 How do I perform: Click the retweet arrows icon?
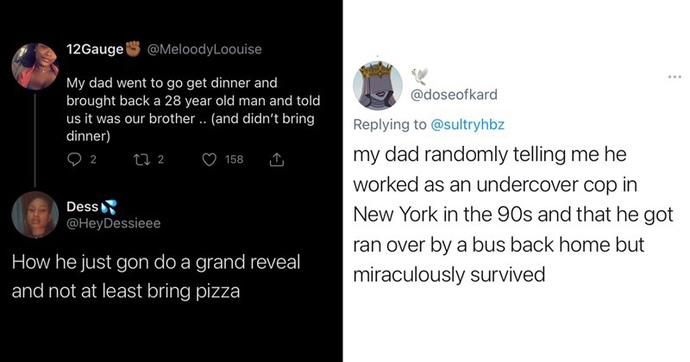point(143,159)
